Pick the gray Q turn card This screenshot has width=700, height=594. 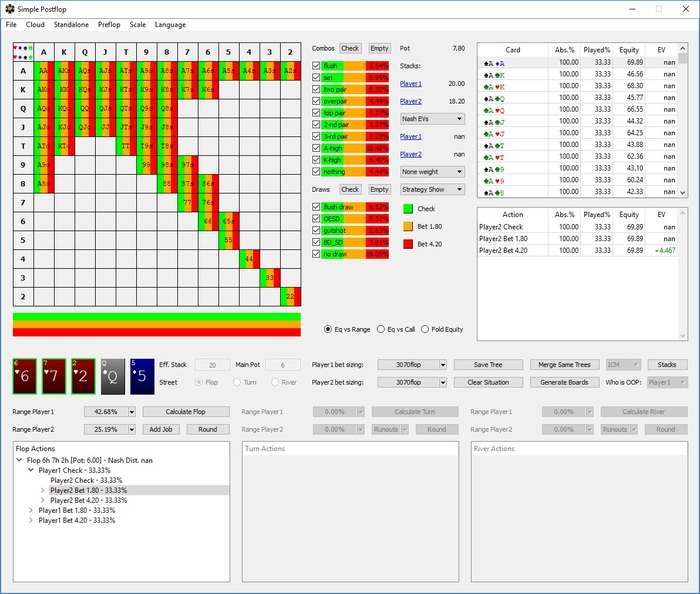tap(113, 376)
